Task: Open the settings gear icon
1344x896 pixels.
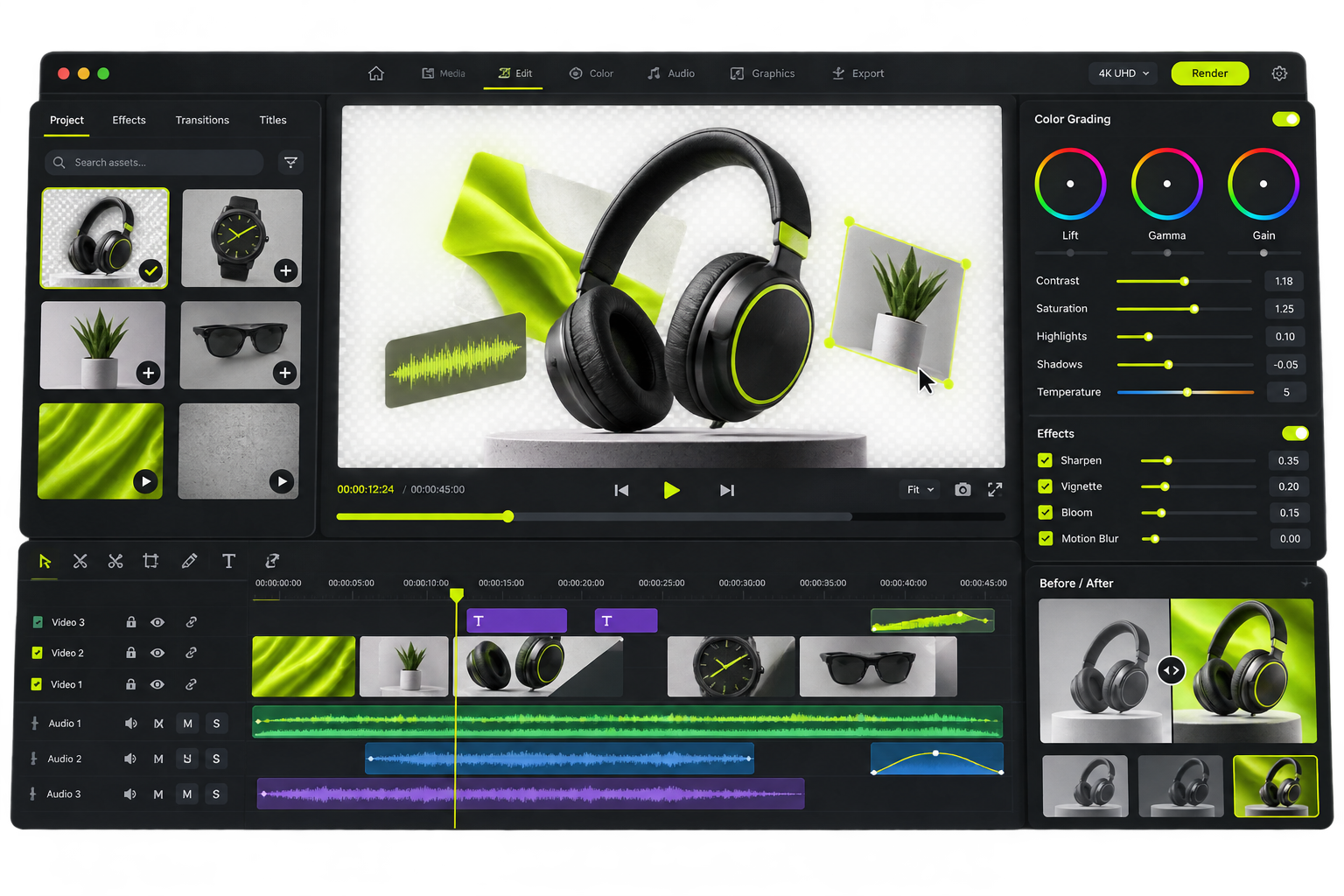Action: [1279, 73]
